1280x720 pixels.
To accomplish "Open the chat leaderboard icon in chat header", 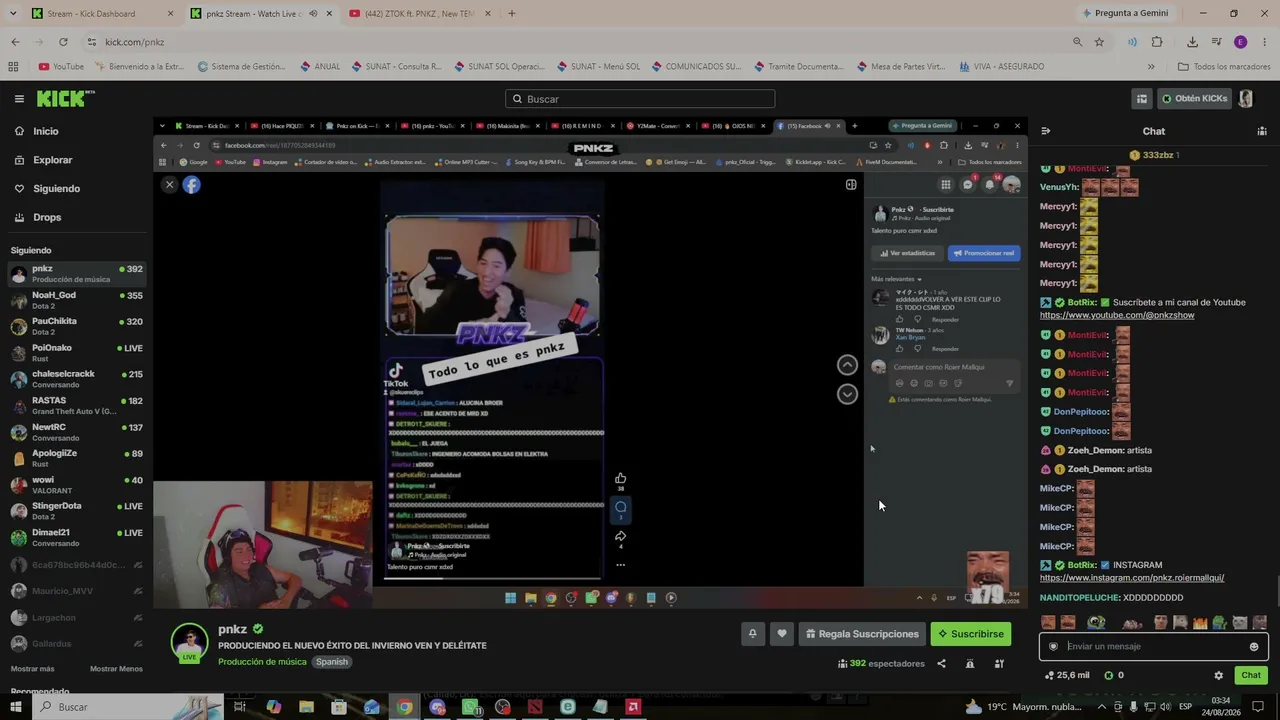I will point(1262,131).
